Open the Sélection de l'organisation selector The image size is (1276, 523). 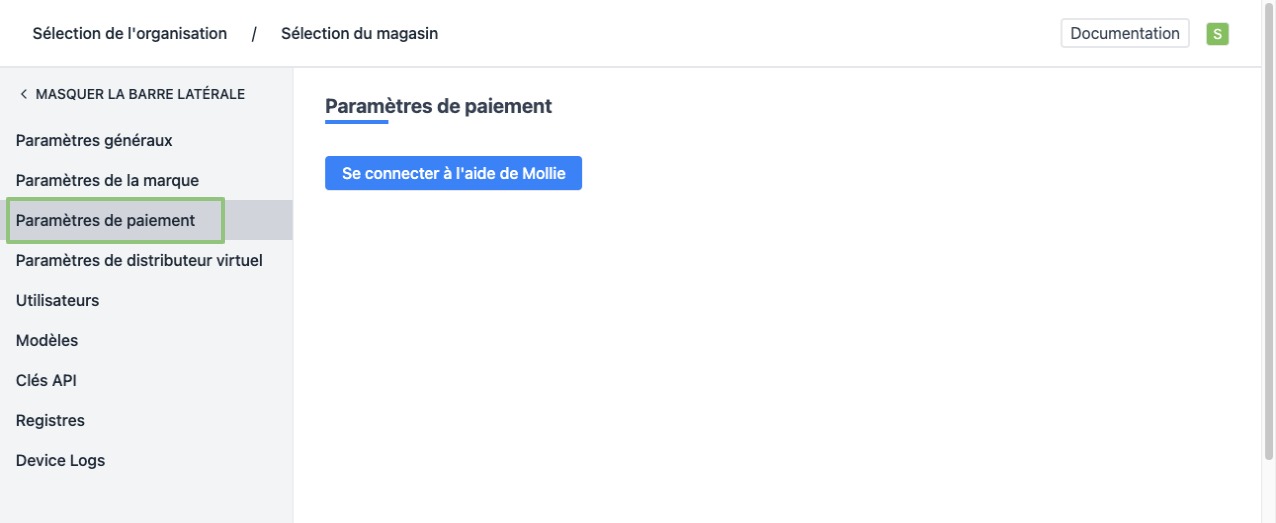[130, 34]
